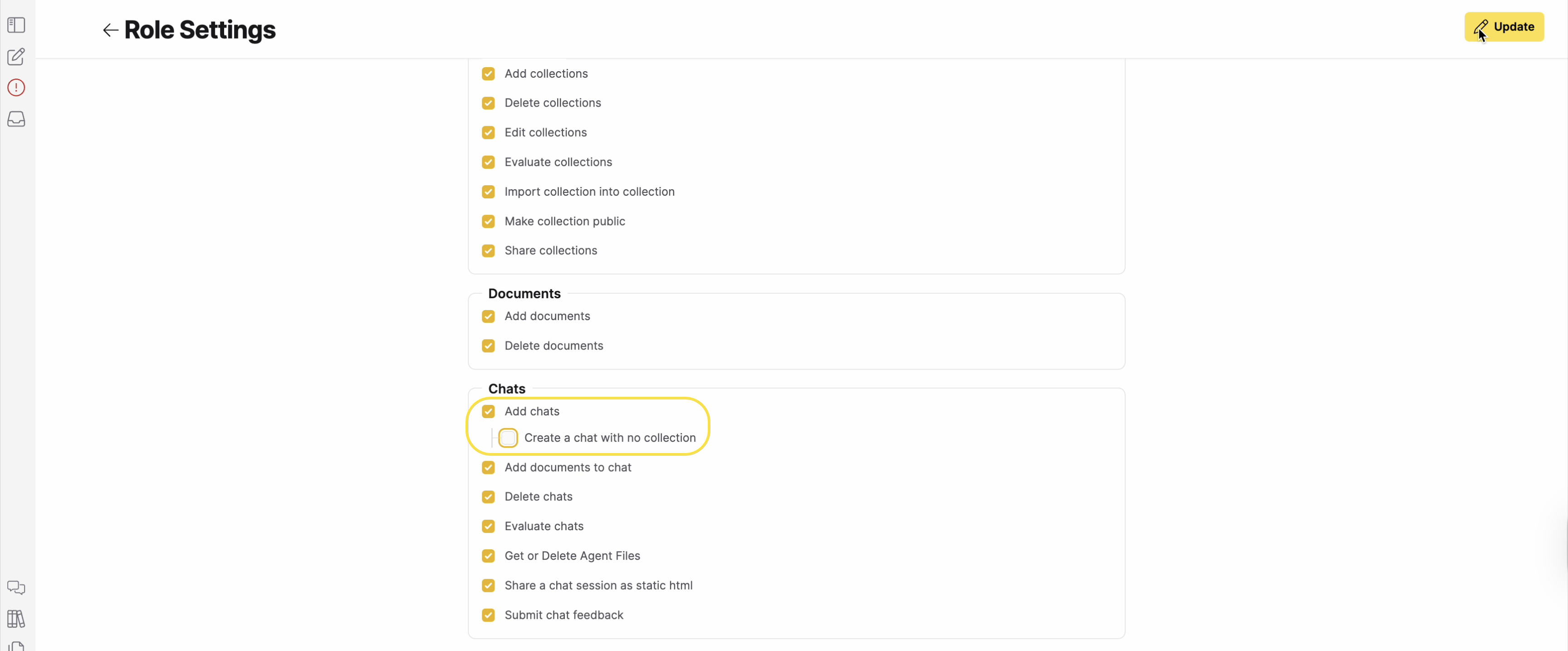Screen dimensions: 1568x651
Task: Open the chats speech-bubbles icon in sidebar
Action: click(x=16, y=588)
